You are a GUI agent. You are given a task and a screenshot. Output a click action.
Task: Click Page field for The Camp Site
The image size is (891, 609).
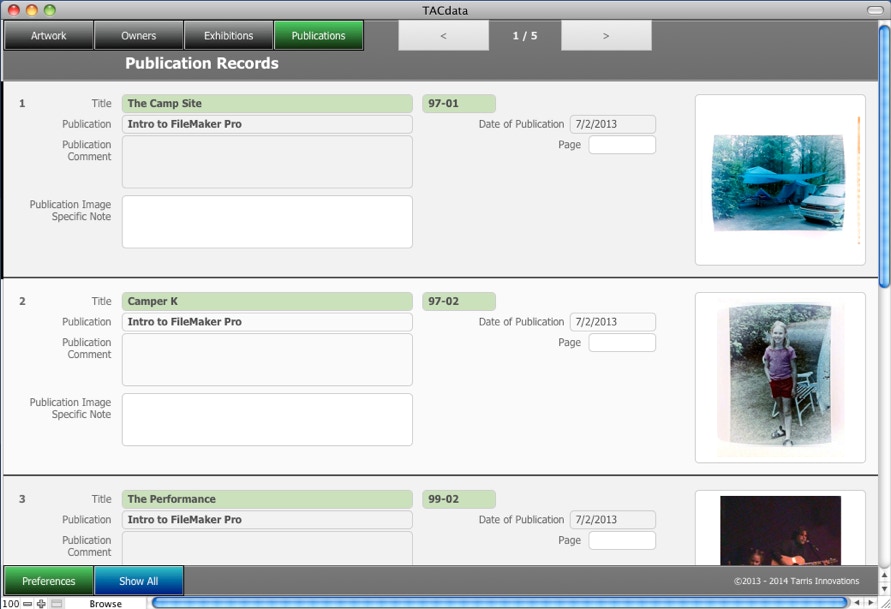pos(622,145)
